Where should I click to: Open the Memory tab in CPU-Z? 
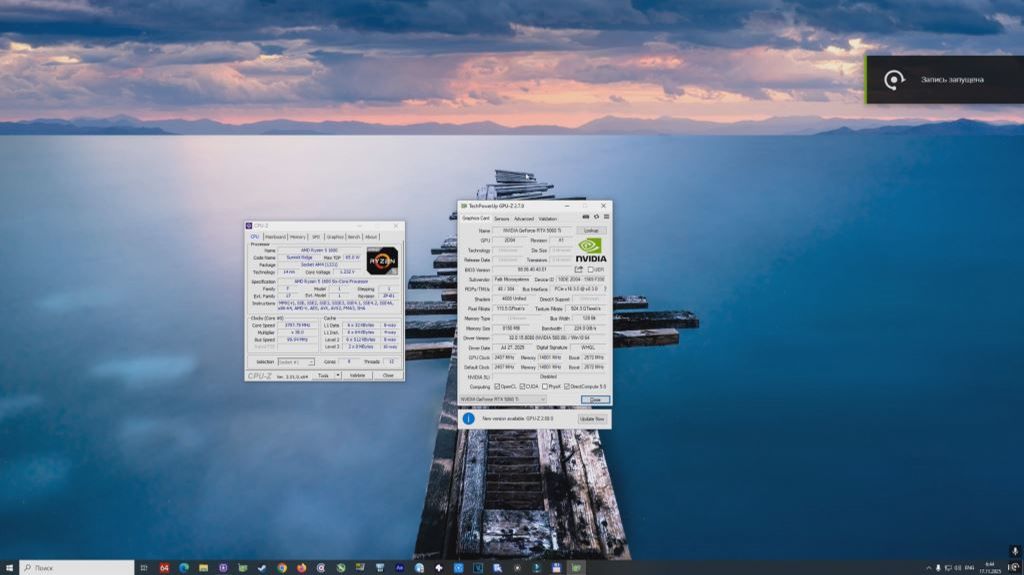[298, 237]
